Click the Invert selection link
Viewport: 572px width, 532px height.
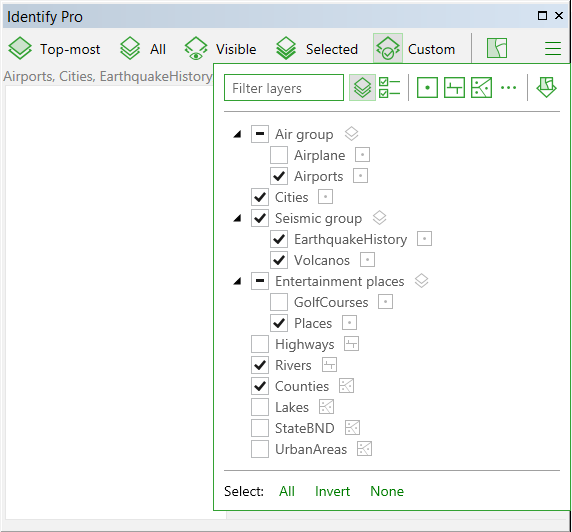[x=332, y=491]
